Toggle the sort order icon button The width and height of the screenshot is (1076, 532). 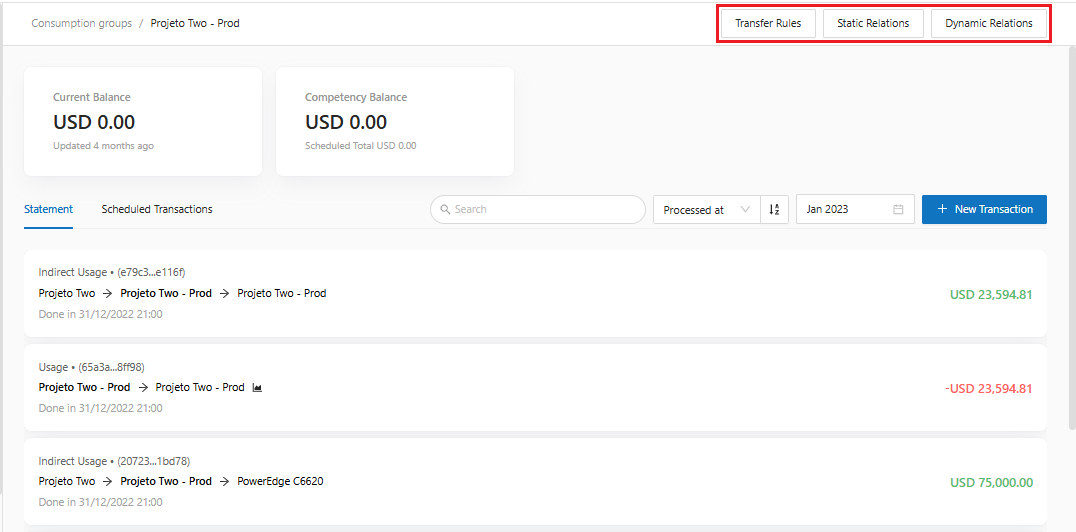[x=774, y=210]
